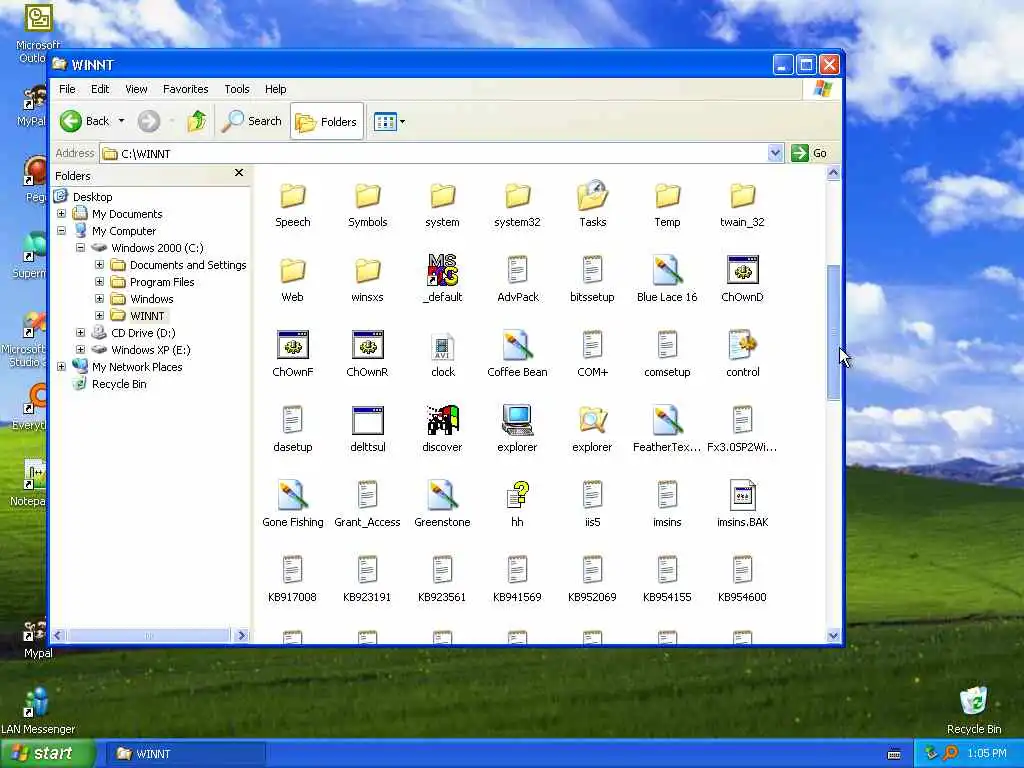The height and width of the screenshot is (768, 1024).
Task: Open the Favorites menu
Action: [185, 89]
